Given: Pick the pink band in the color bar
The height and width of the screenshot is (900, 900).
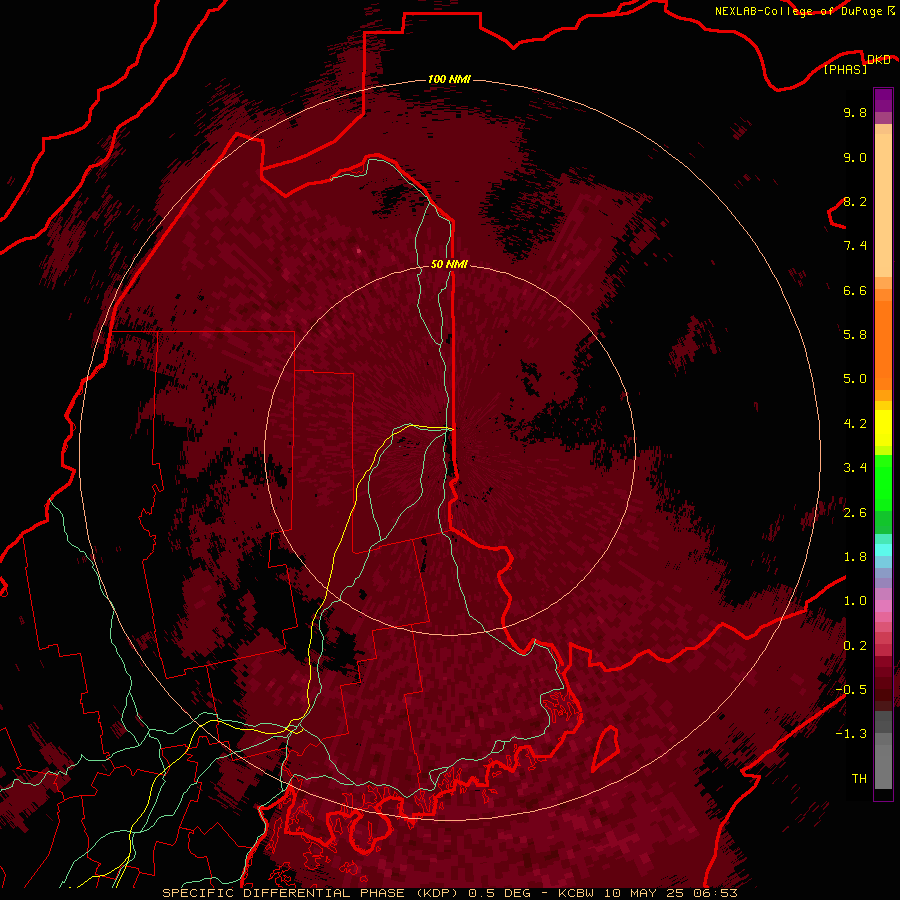Looking at the screenshot, I should click(883, 606).
